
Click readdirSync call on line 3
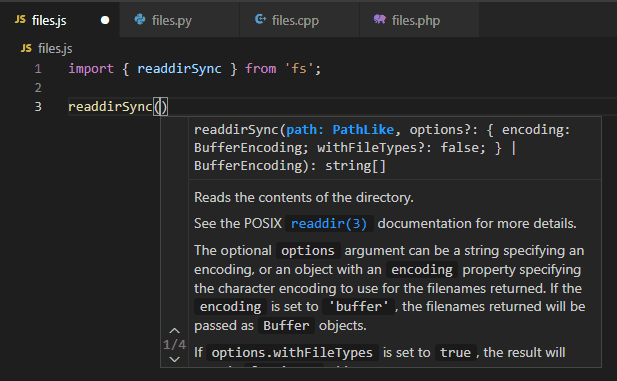pyautogui.click(x=110, y=107)
